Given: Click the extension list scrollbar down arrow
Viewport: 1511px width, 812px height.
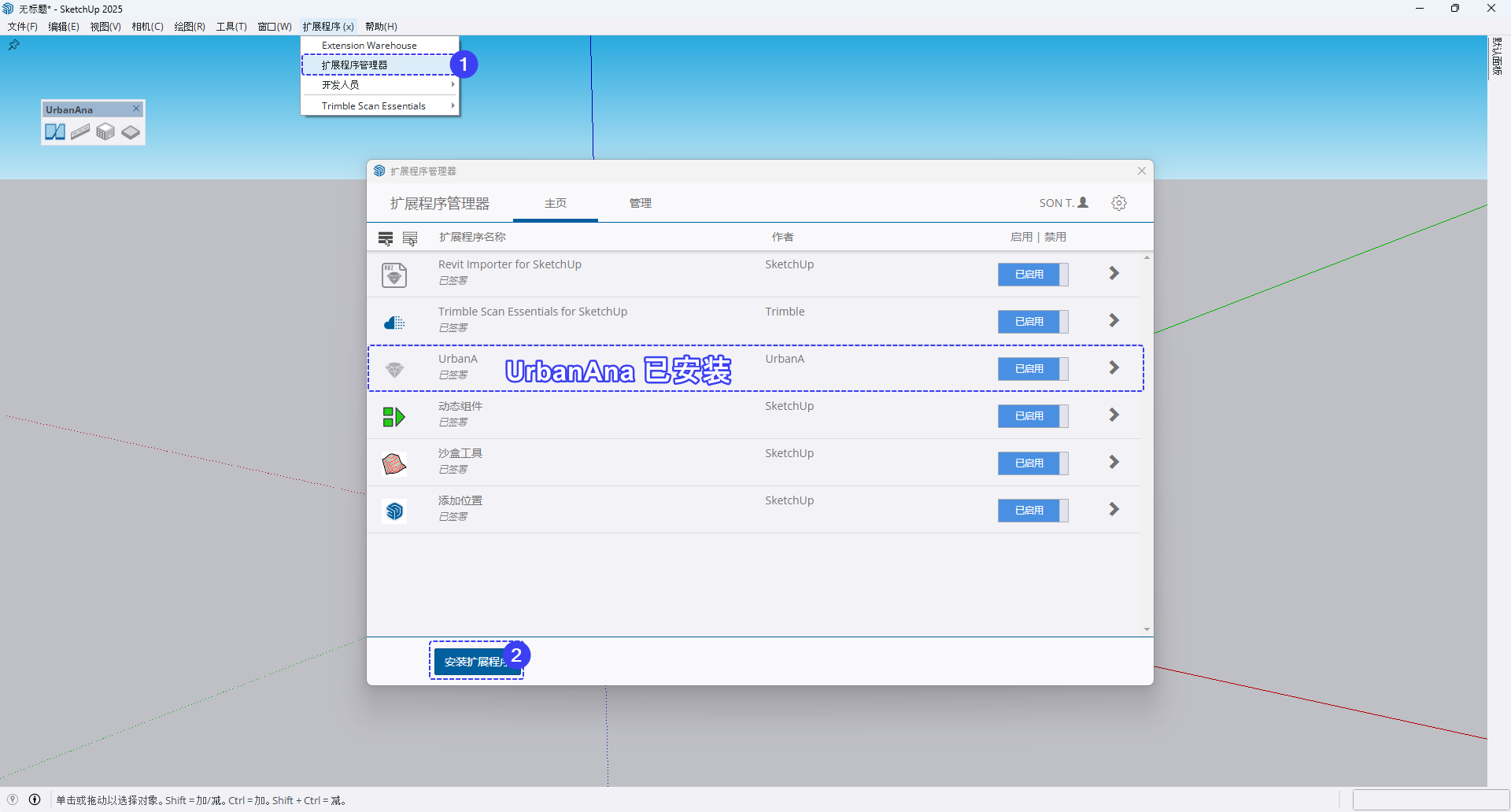Looking at the screenshot, I should 1147,629.
